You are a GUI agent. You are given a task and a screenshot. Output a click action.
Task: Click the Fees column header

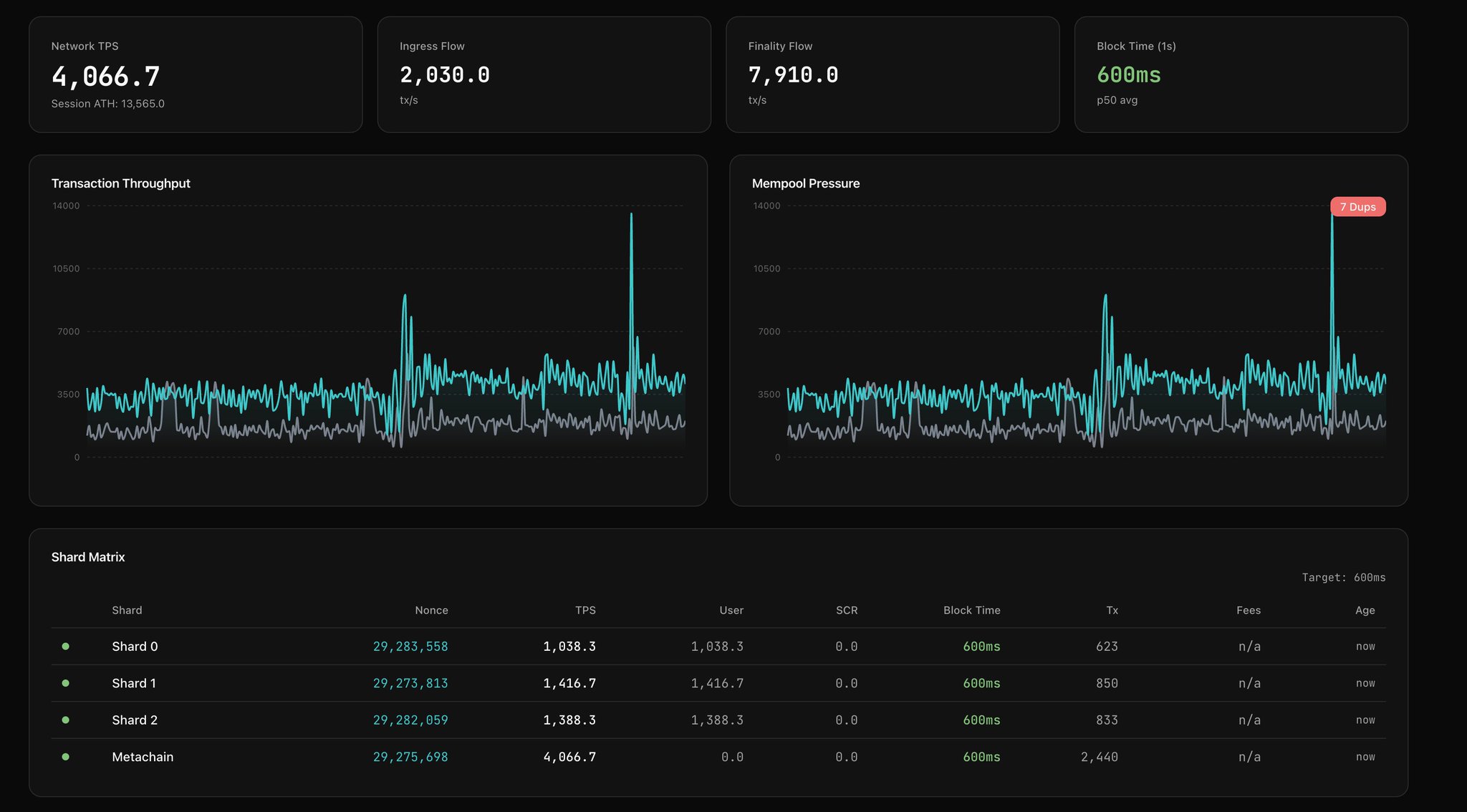1248,610
